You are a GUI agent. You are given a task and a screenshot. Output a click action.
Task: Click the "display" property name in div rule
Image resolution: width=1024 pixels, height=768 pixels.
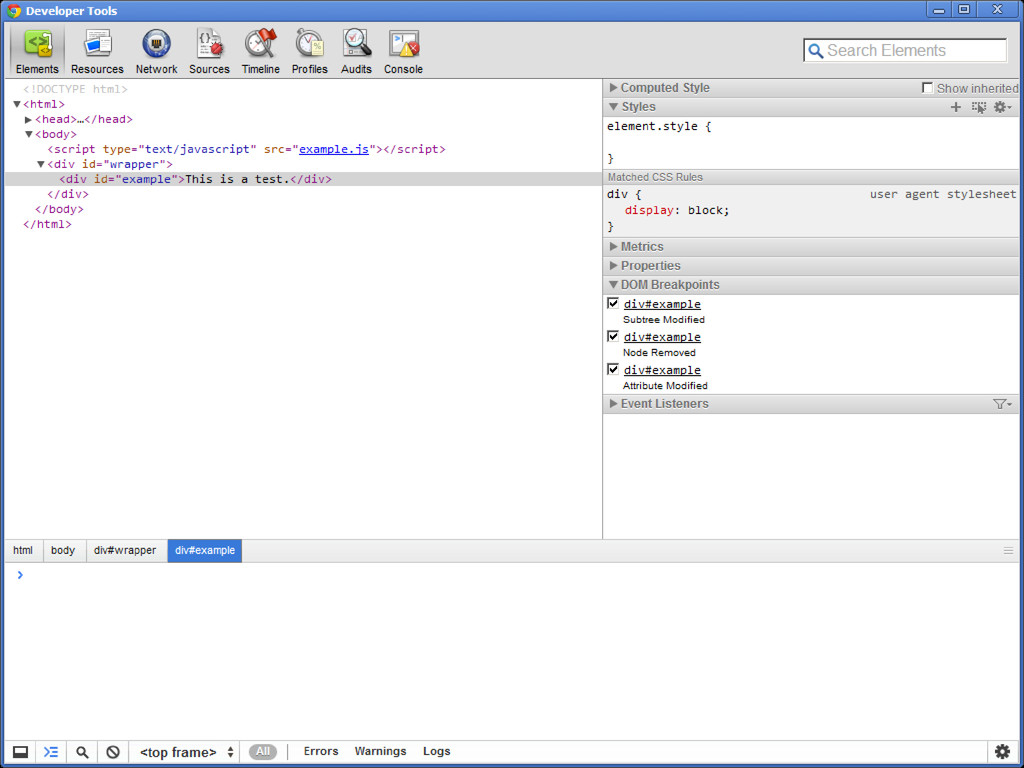pyautogui.click(x=648, y=210)
